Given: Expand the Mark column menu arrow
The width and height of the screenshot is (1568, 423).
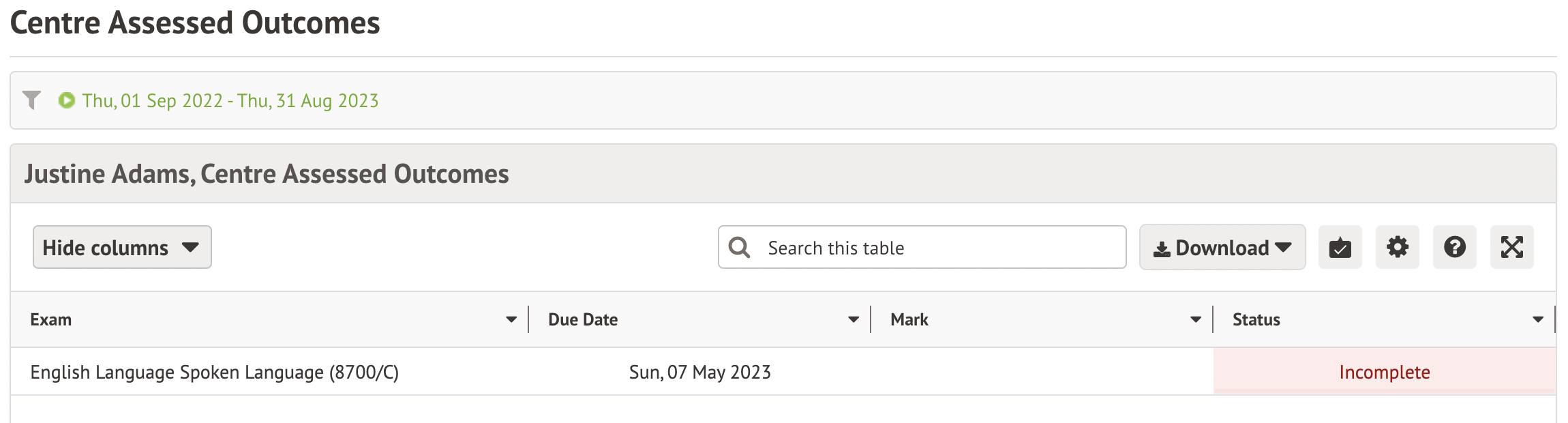Looking at the screenshot, I should [x=1196, y=319].
